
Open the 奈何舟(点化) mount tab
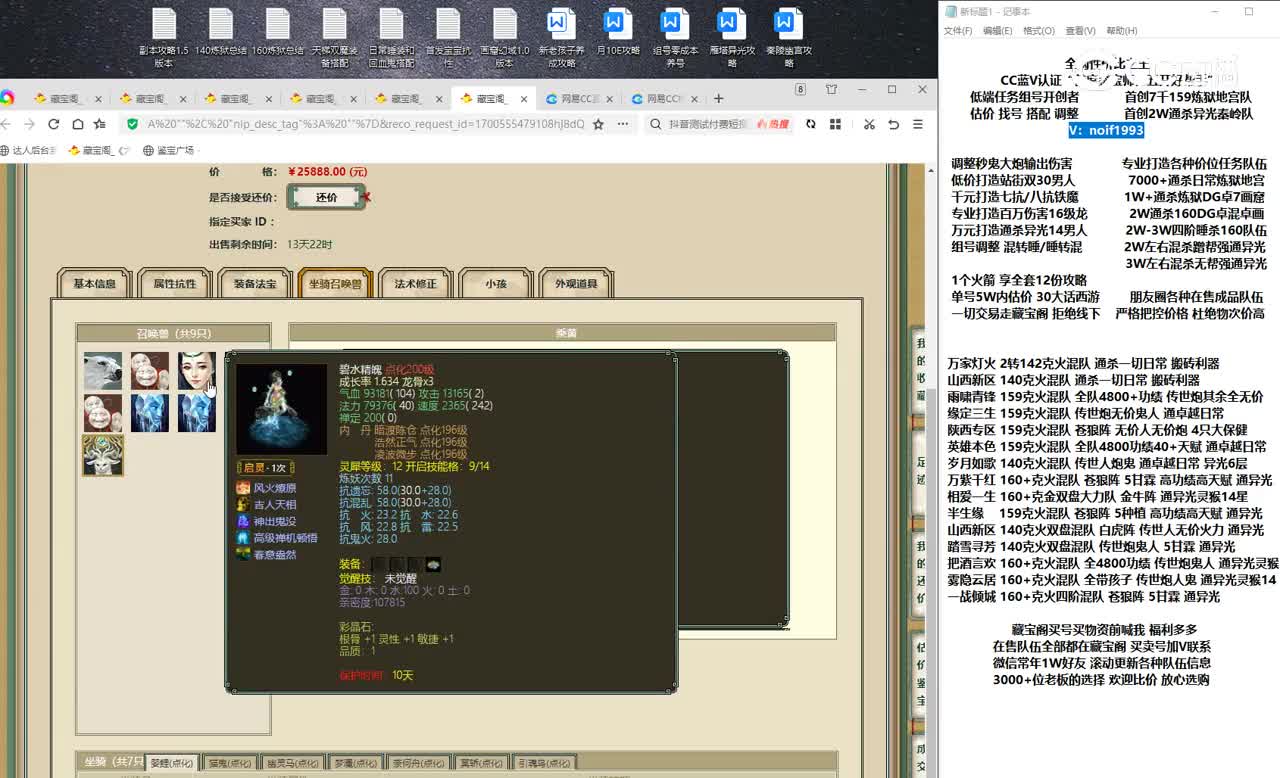point(418,763)
